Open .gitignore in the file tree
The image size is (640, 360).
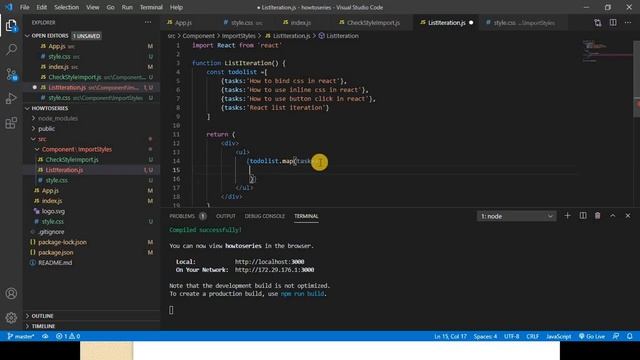click(x=51, y=232)
